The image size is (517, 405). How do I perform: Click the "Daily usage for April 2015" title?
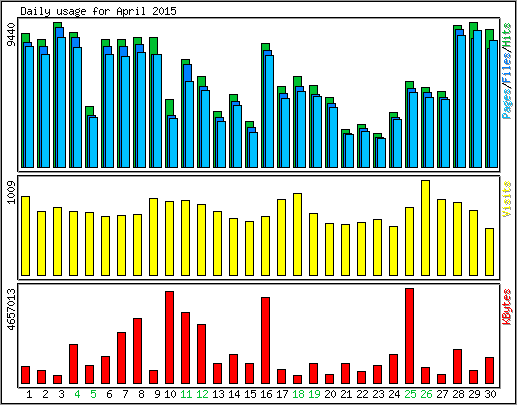point(98,11)
